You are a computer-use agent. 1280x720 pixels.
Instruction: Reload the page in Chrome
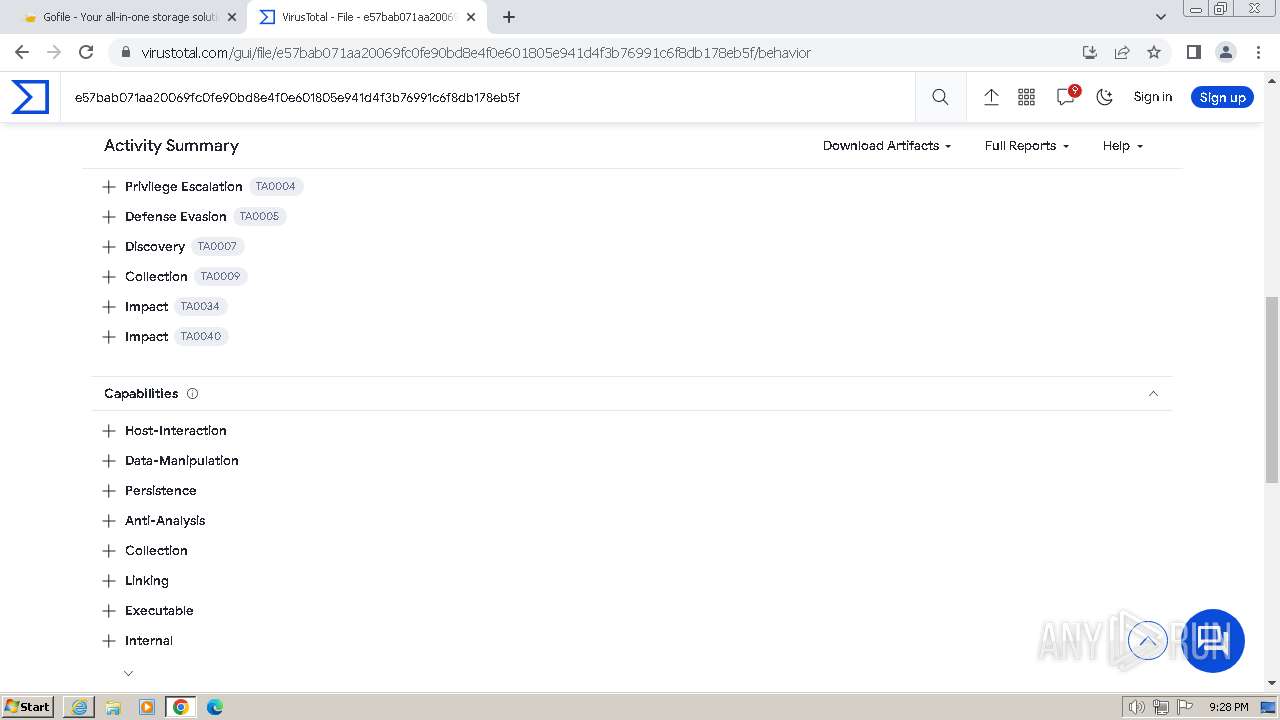point(86,52)
